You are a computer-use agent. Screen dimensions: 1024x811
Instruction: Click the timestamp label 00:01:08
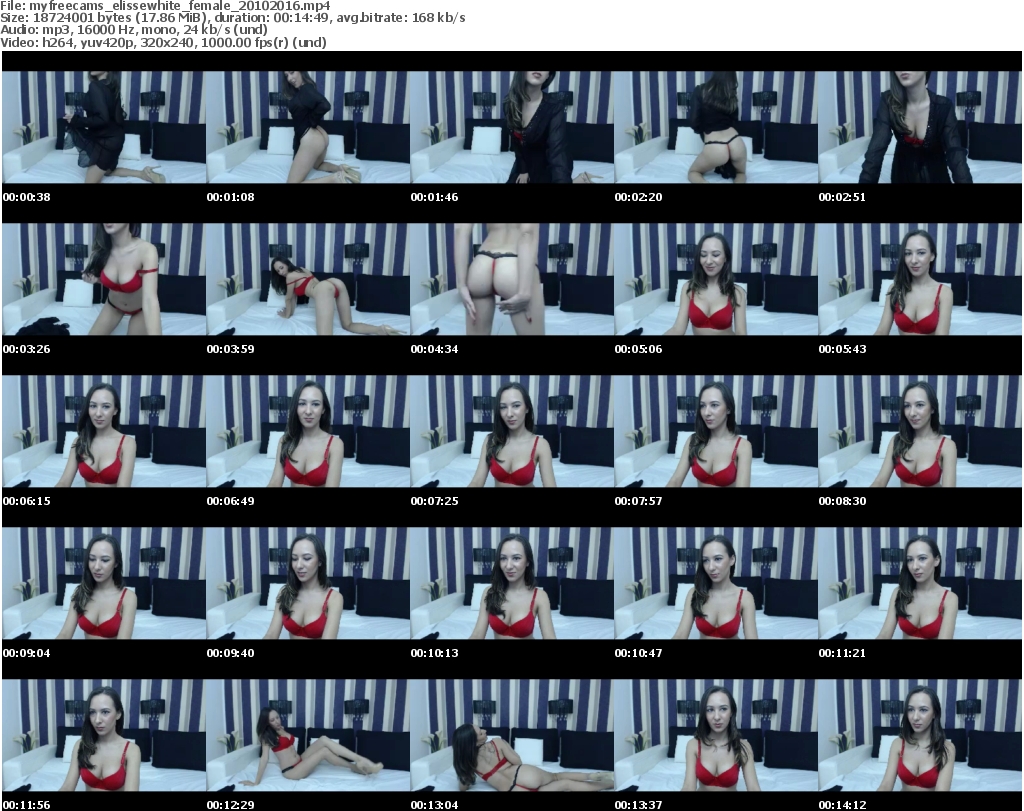coord(231,197)
